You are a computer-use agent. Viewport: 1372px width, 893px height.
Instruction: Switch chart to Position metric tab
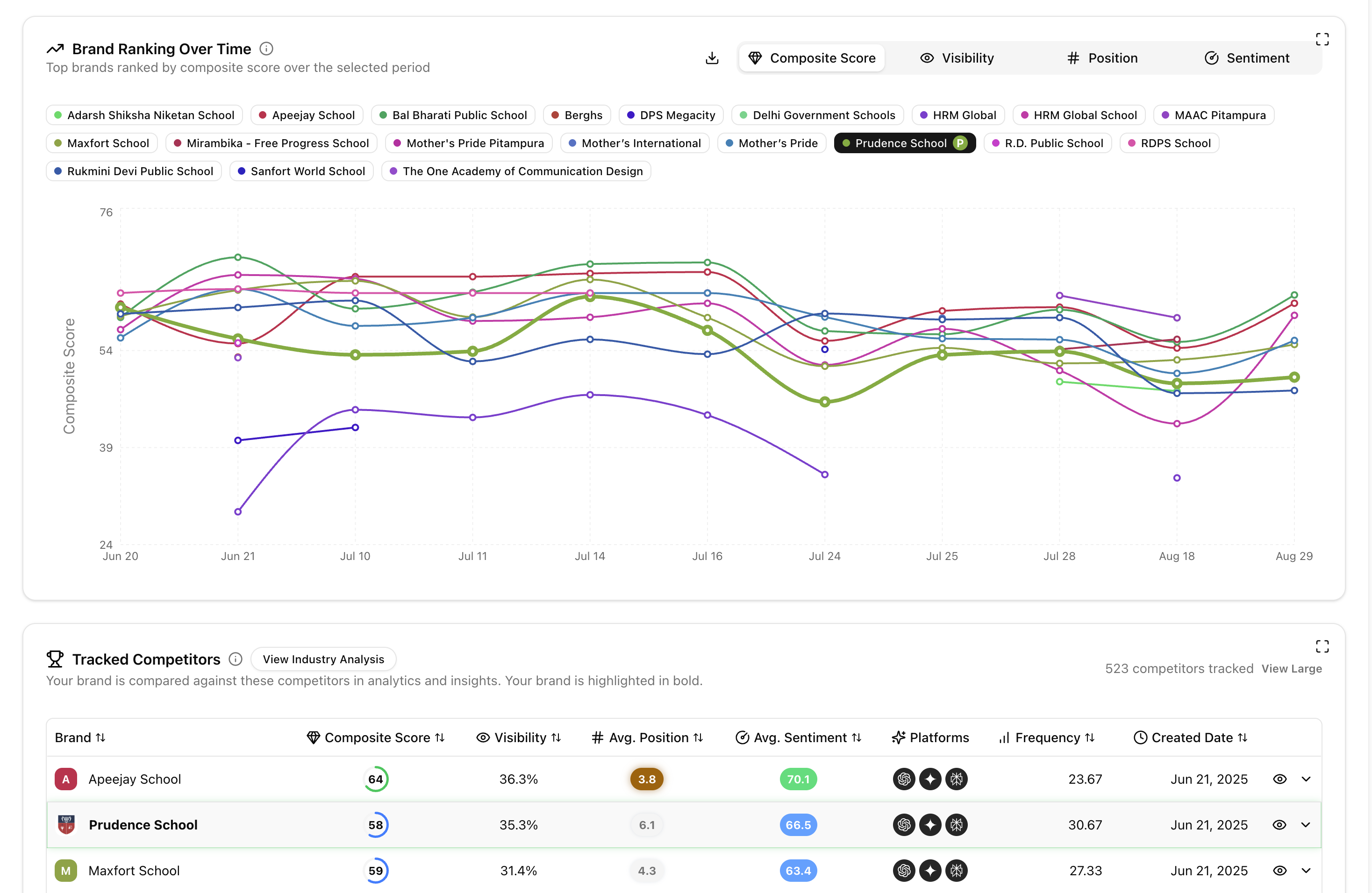click(1102, 58)
